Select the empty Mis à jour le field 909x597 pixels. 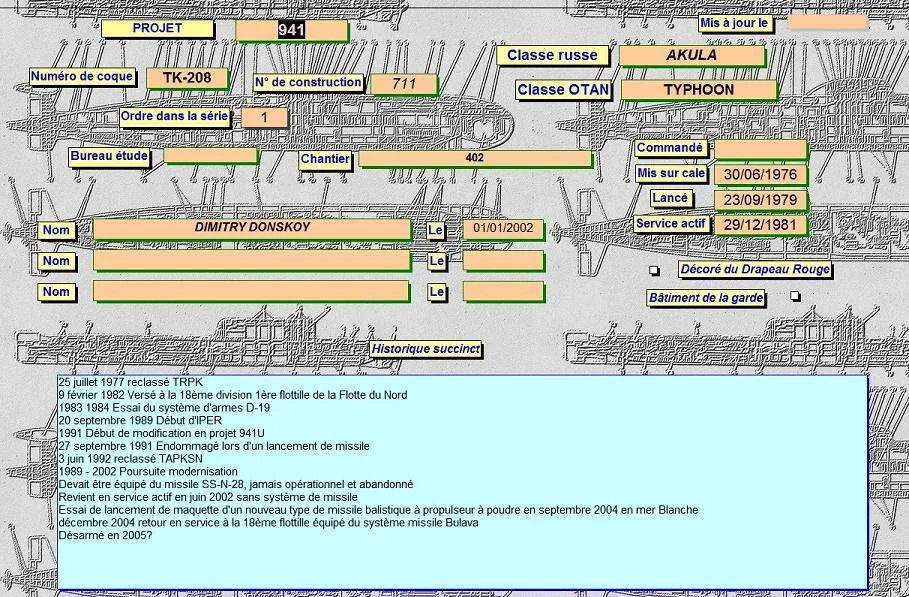point(826,21)
